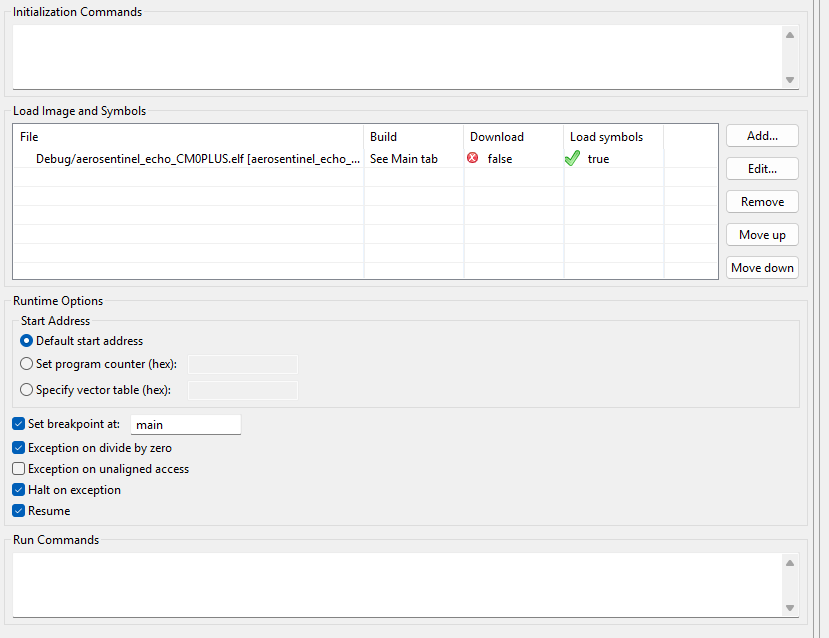829x638 pixels.
Task: Click the breakpoint field containing main
Action: (x=186, y=424)
